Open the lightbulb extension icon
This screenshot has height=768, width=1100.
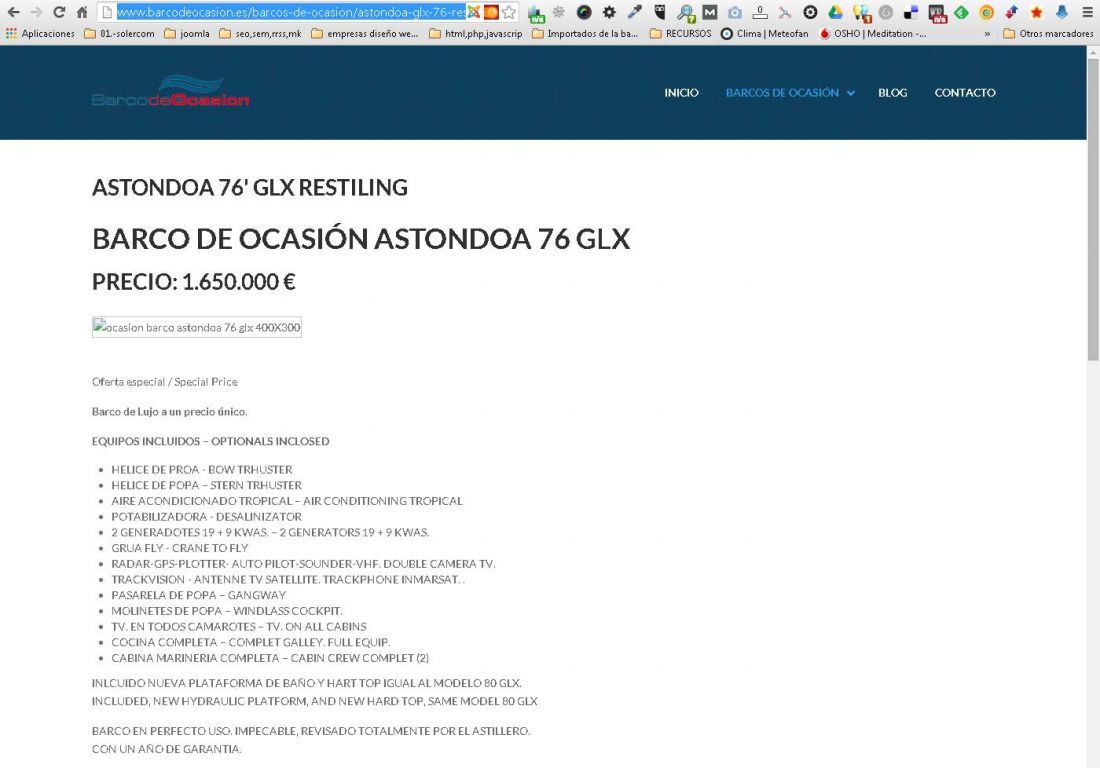[861, 13]
